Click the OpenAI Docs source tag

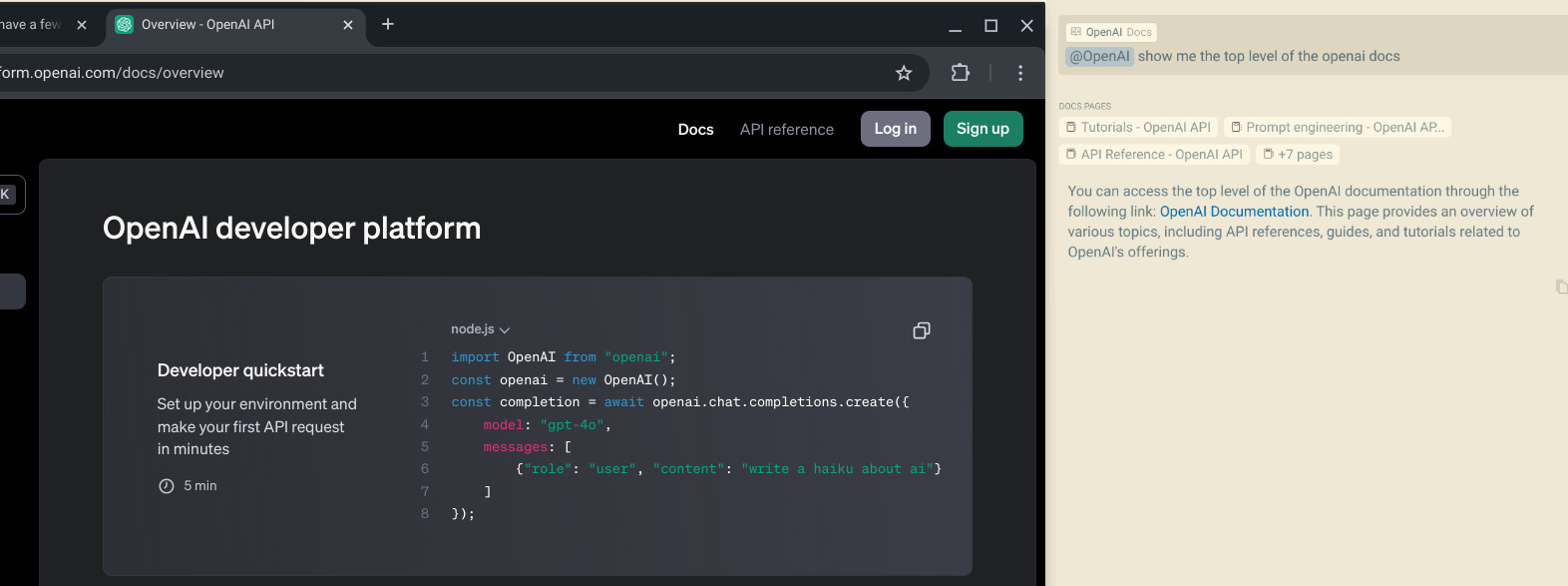tap(1111, 32)
